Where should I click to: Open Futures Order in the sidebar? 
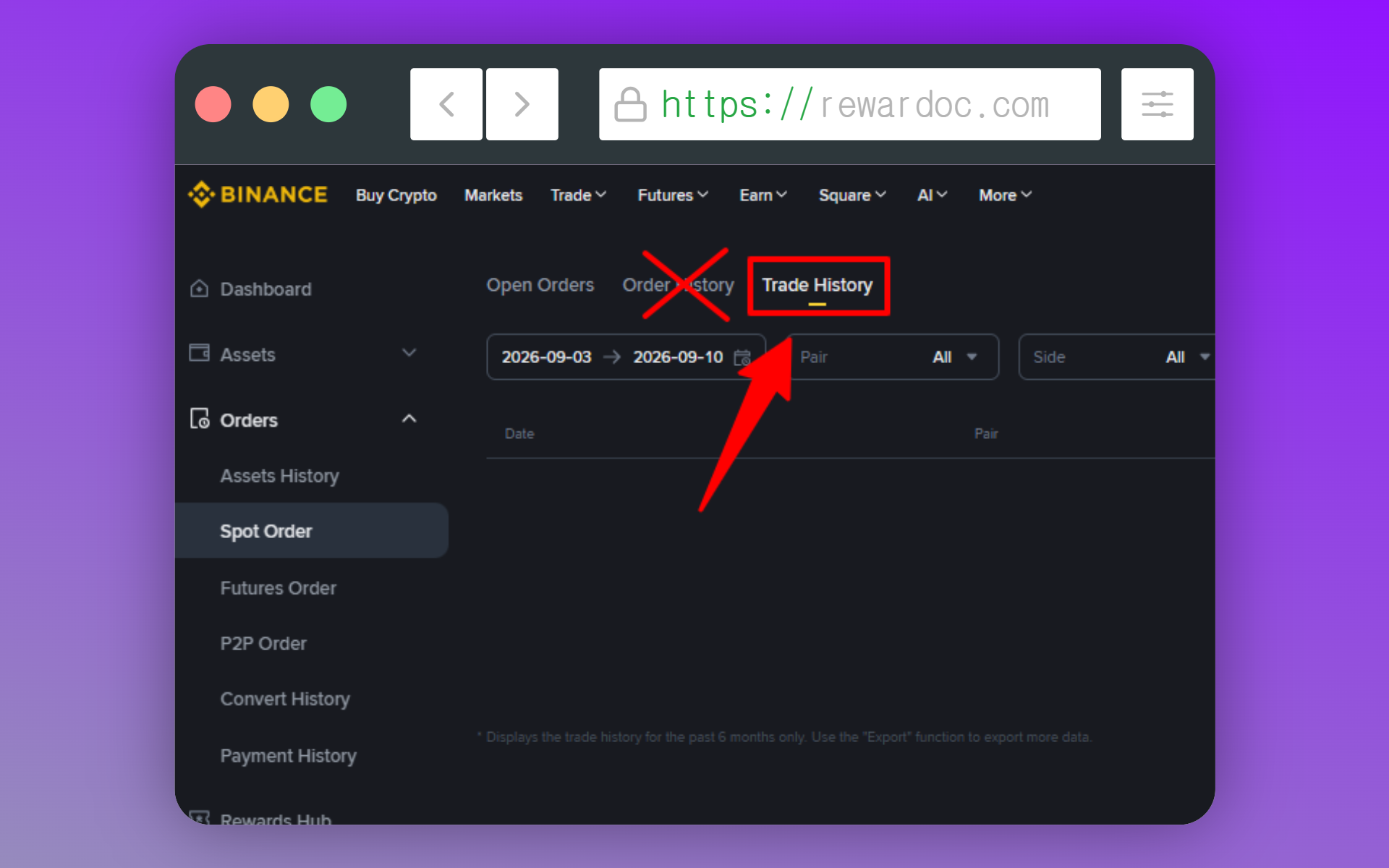(x=278, y=588)
